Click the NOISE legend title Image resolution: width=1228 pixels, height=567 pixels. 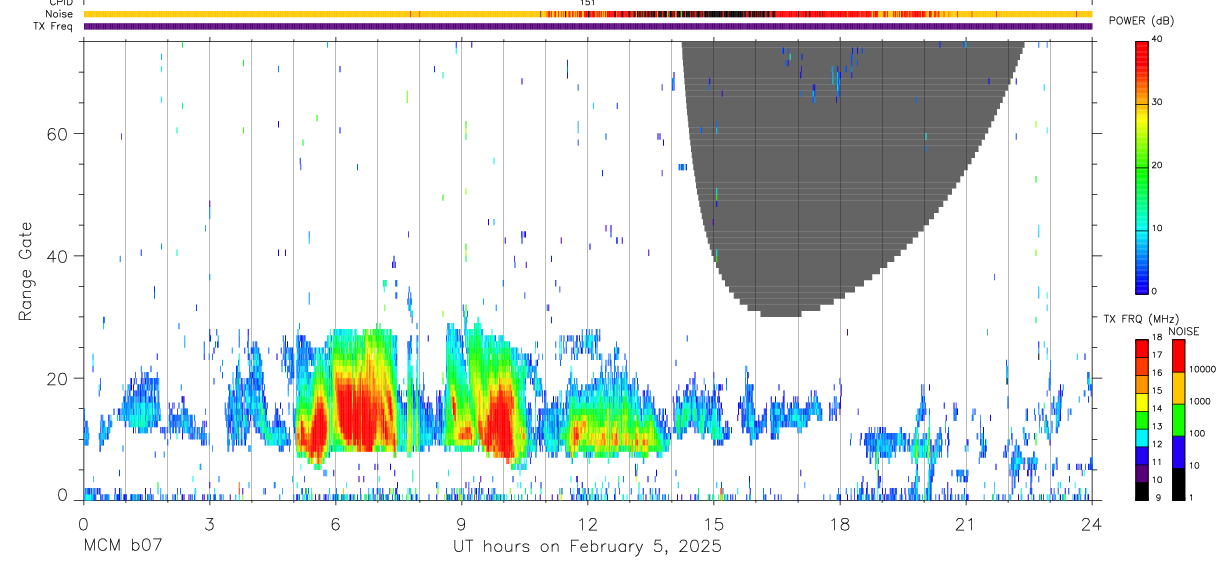pos(1183,332)
